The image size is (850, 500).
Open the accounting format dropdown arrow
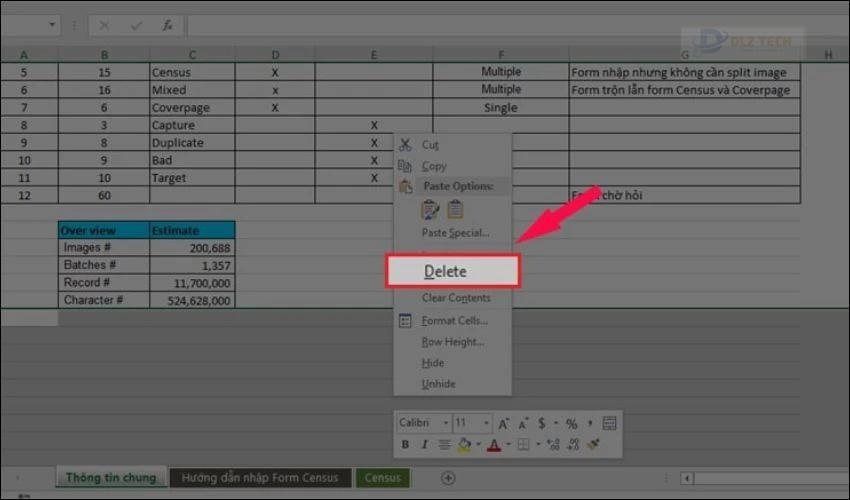point(556,423)
